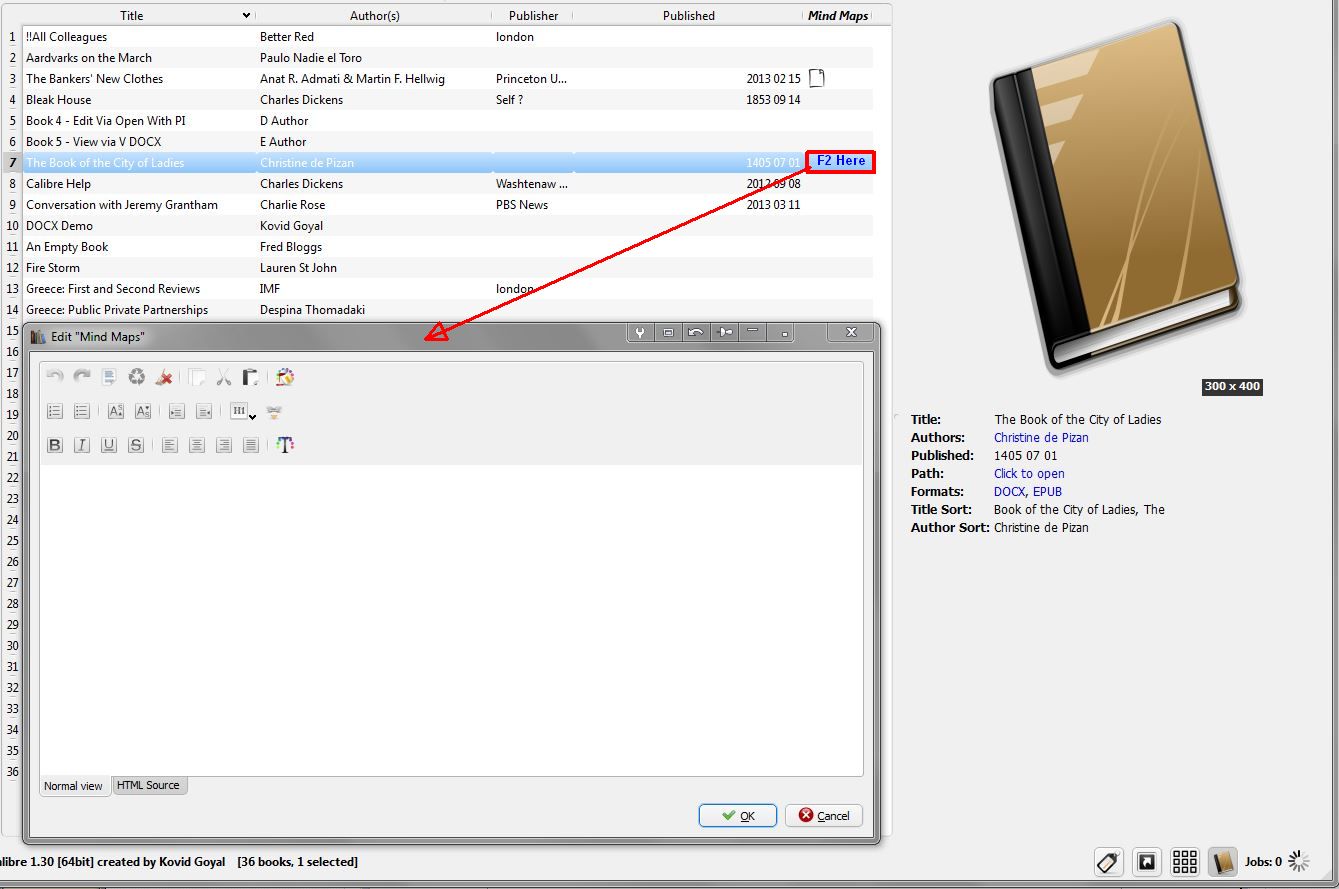Select the 'DOCX Demo' book title
Screen dimensions: 1339x889
pos(59,226)
